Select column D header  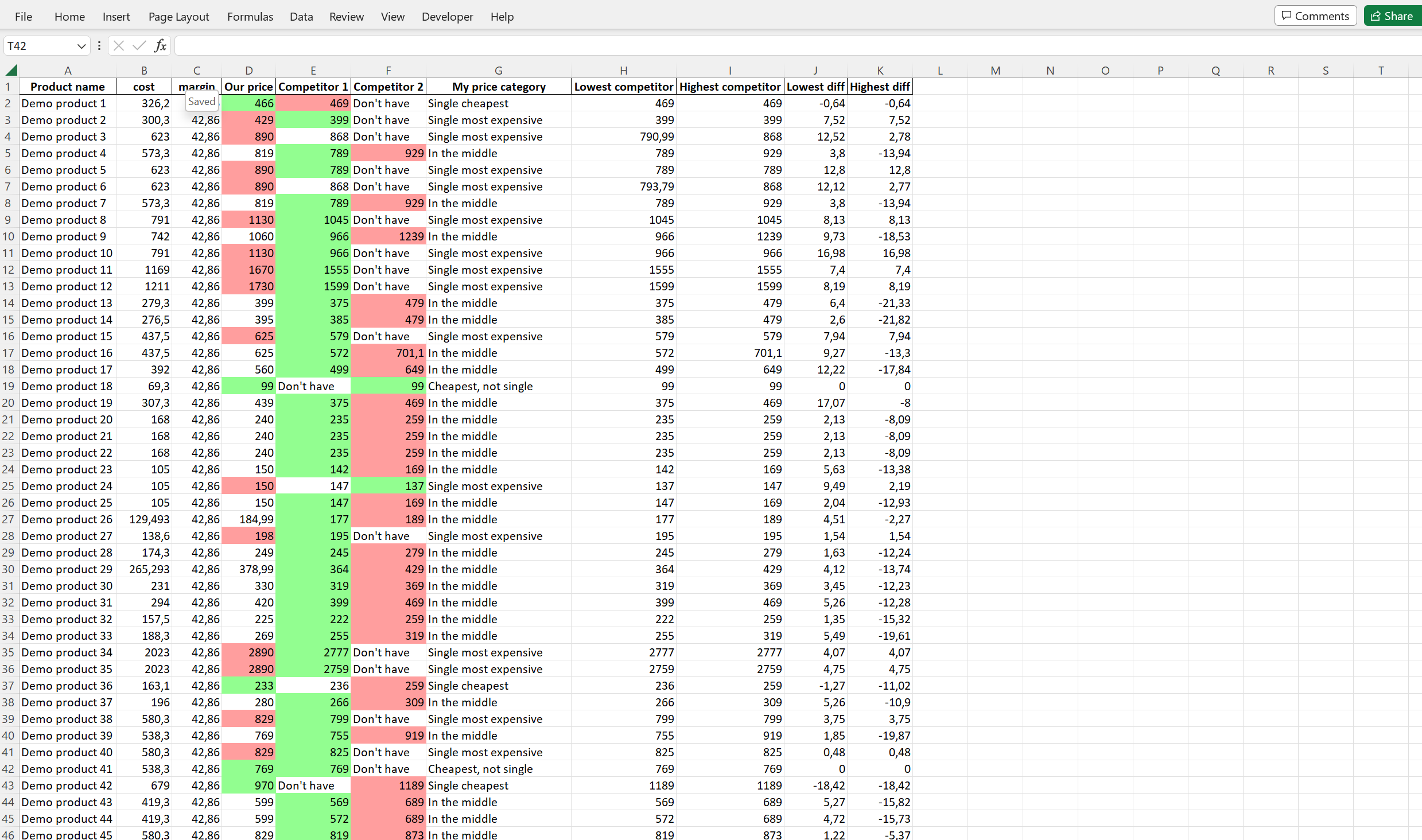pos(248,70)
